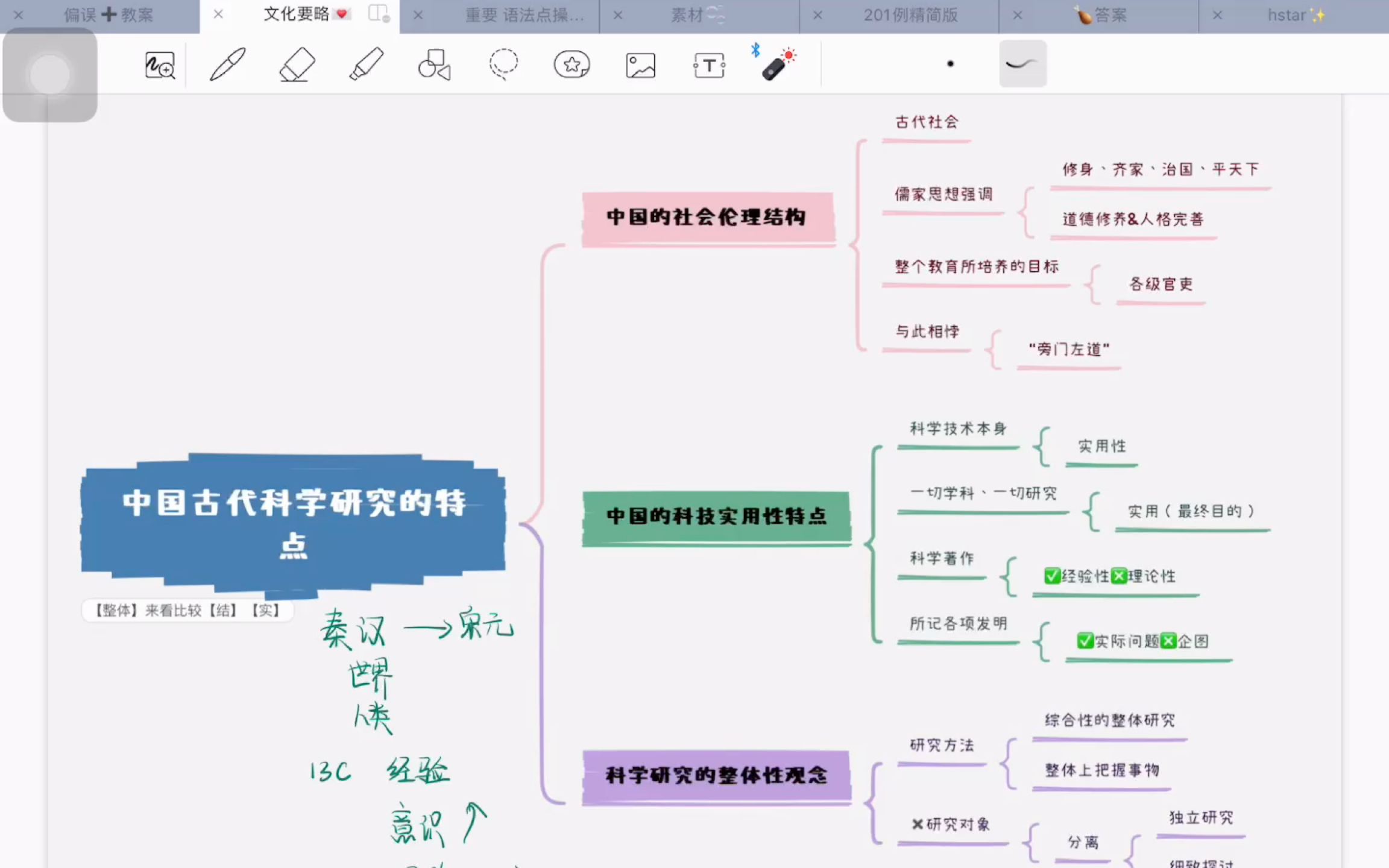
Task: Switch to the 素材 tab
Action: [x=698, y=15]
